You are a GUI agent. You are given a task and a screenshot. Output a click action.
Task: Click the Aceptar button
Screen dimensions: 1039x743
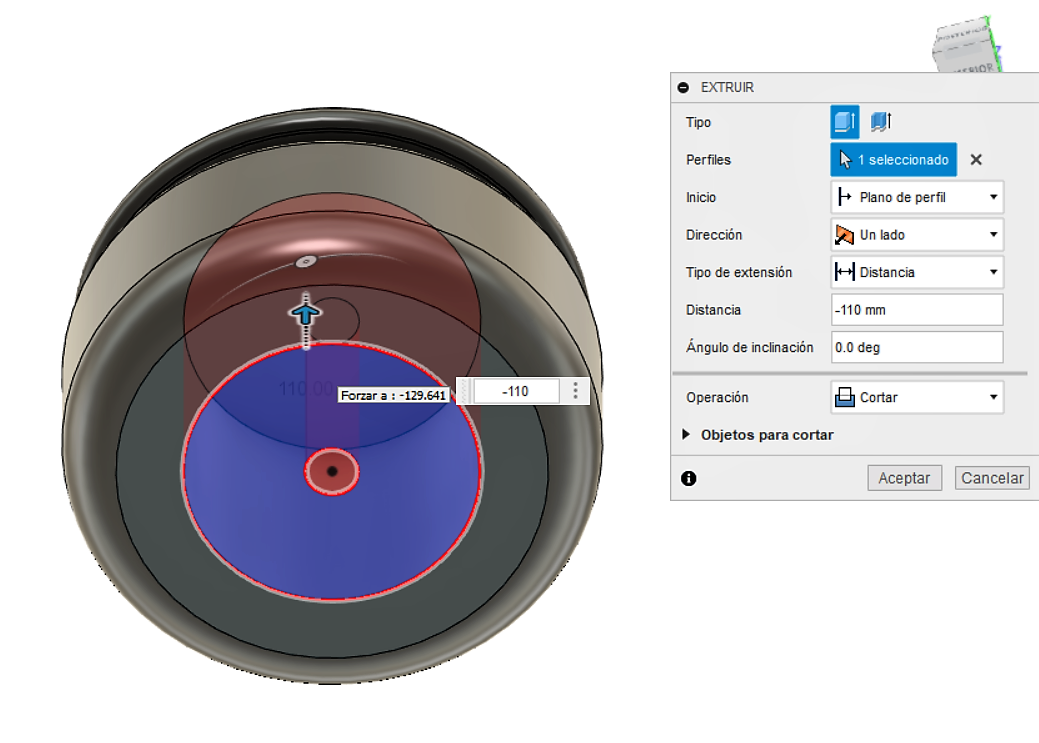[x=904, y=478]
